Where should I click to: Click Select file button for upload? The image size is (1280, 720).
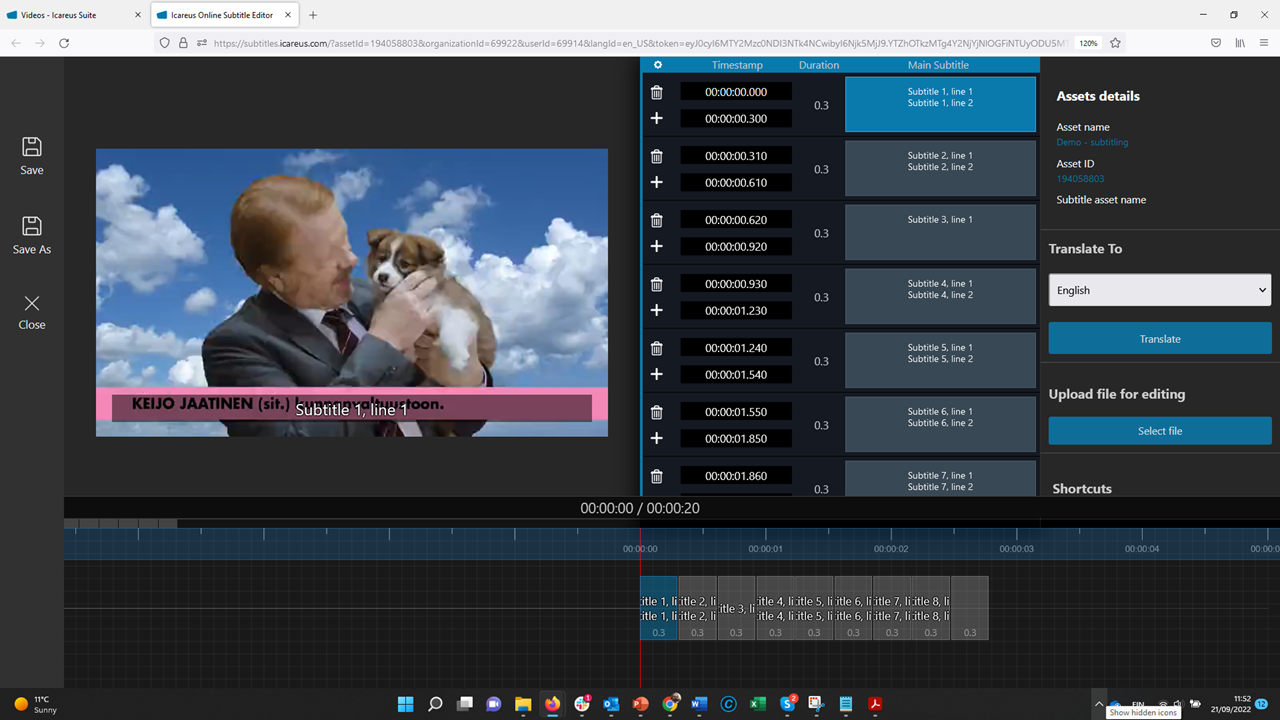click(1159, 431)
